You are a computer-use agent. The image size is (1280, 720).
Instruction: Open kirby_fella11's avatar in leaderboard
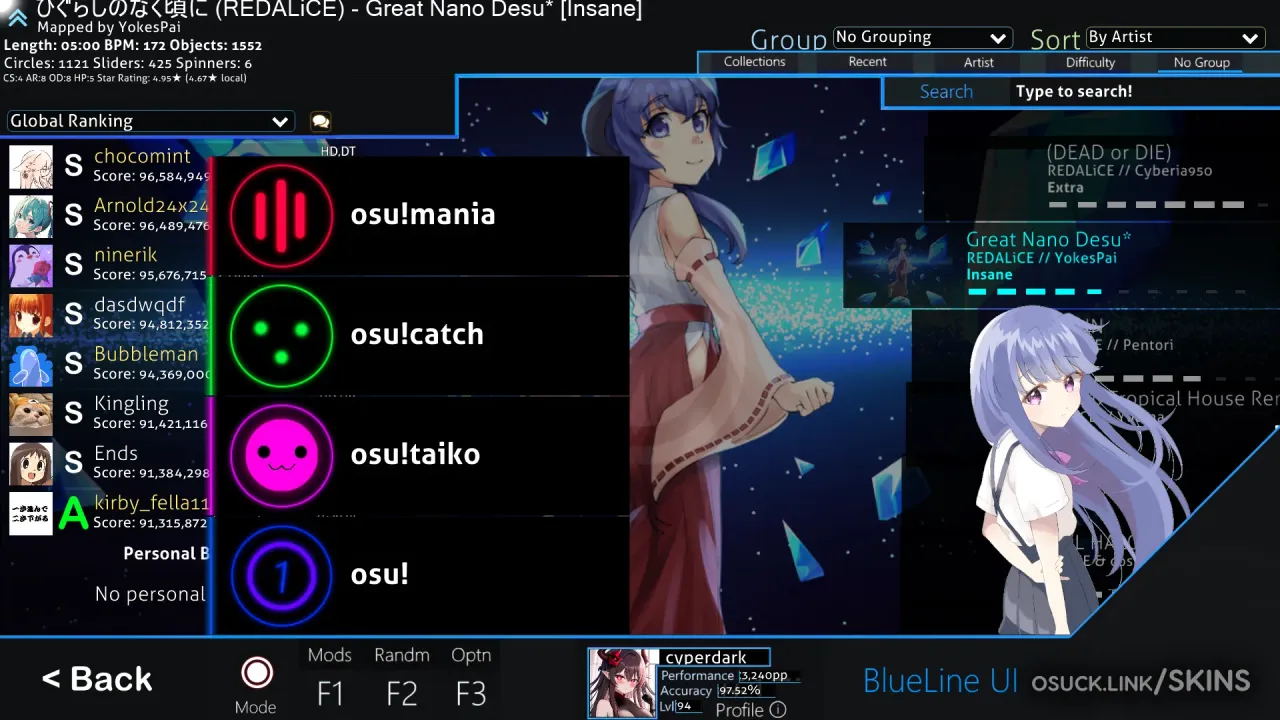pos(31,513)
